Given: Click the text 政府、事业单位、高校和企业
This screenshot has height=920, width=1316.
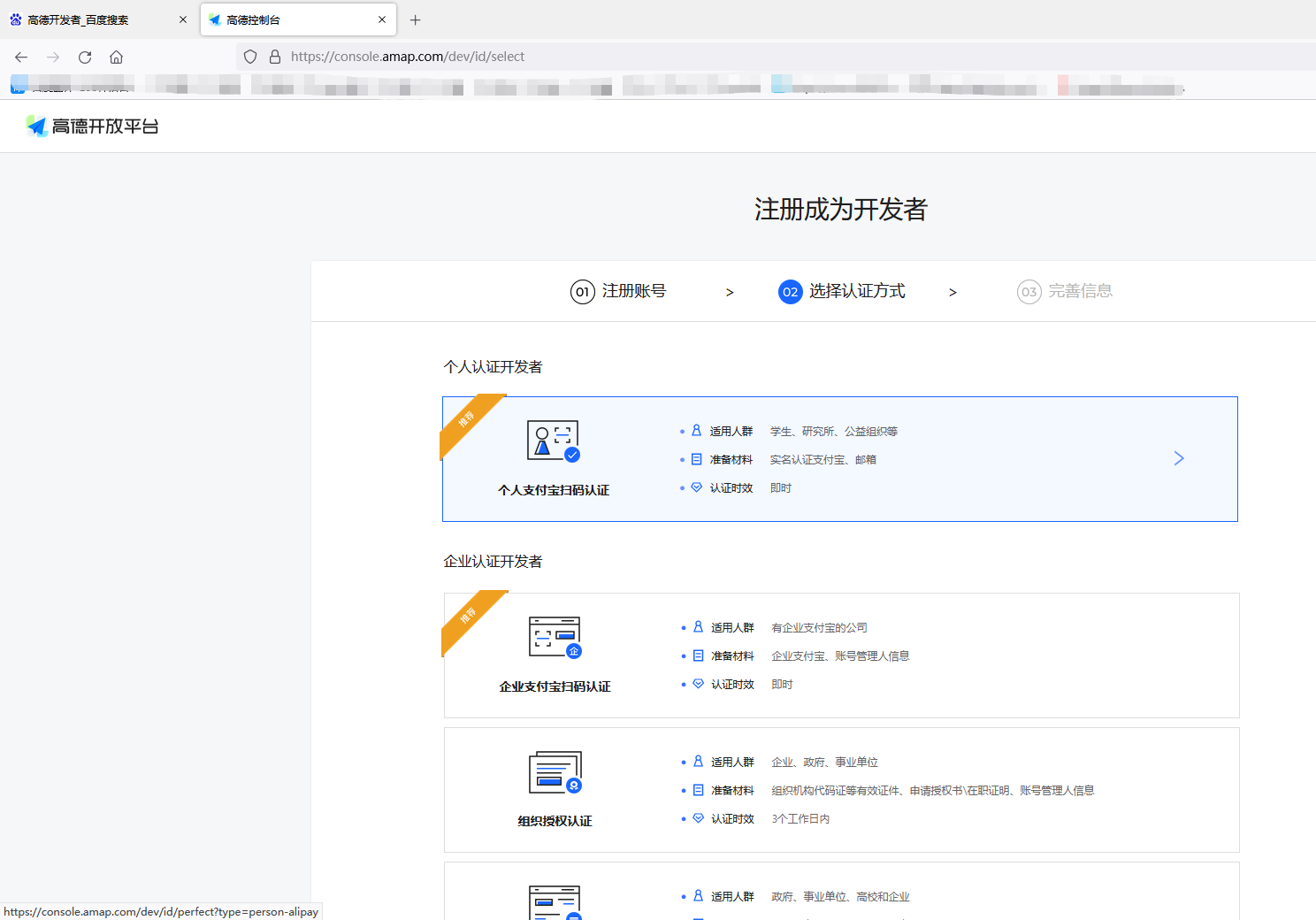Looking at the screenshot, I should [x=840, y=897].
